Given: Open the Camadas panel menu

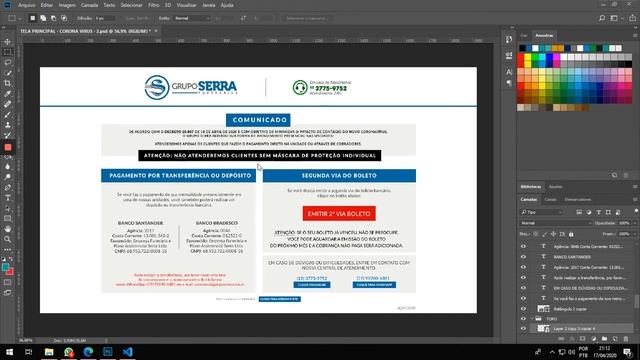Looking at the screenshot, I should click(635, 200).
